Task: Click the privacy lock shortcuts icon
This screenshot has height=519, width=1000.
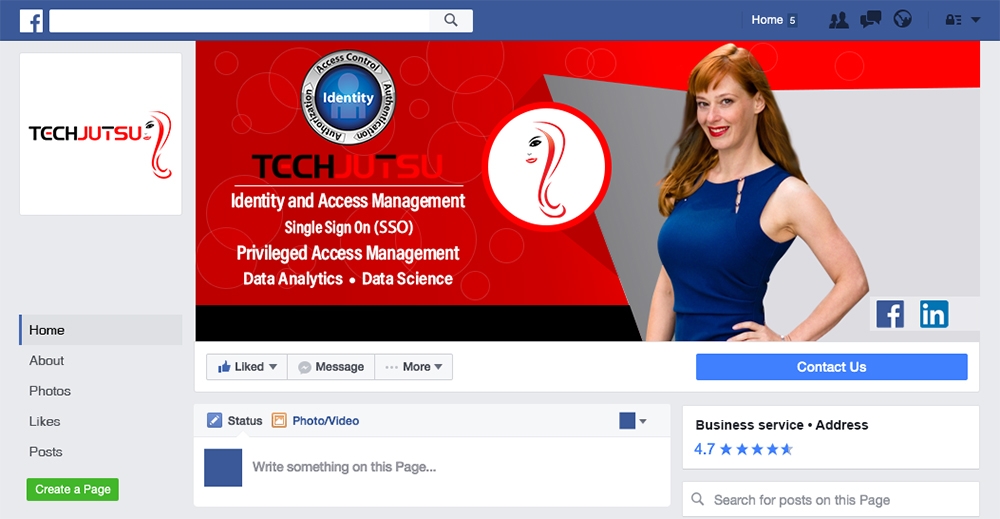Action: pos(952,20)
